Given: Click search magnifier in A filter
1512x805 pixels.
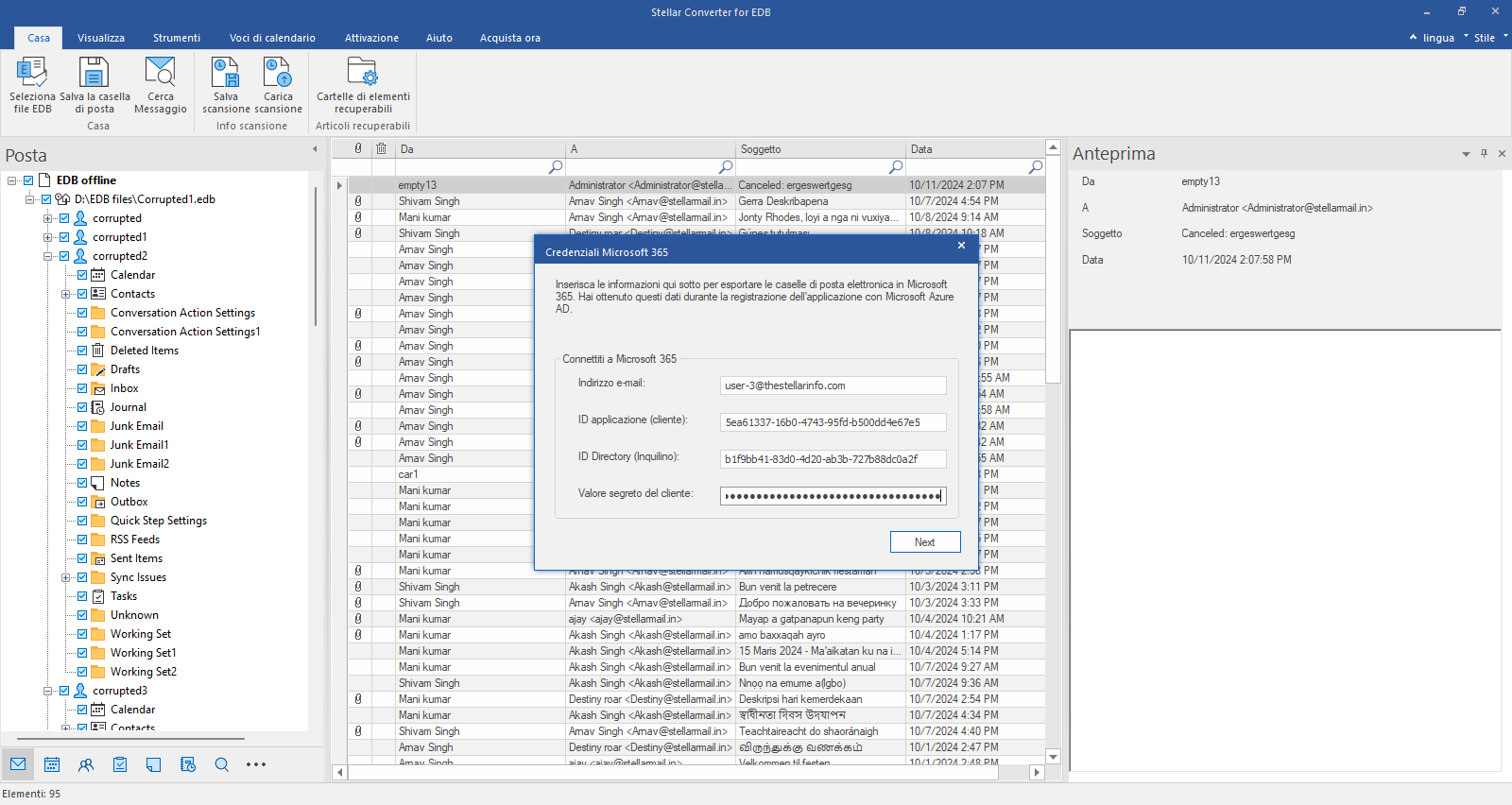Looking at the screenshot, I should click(x=726, y=166).
